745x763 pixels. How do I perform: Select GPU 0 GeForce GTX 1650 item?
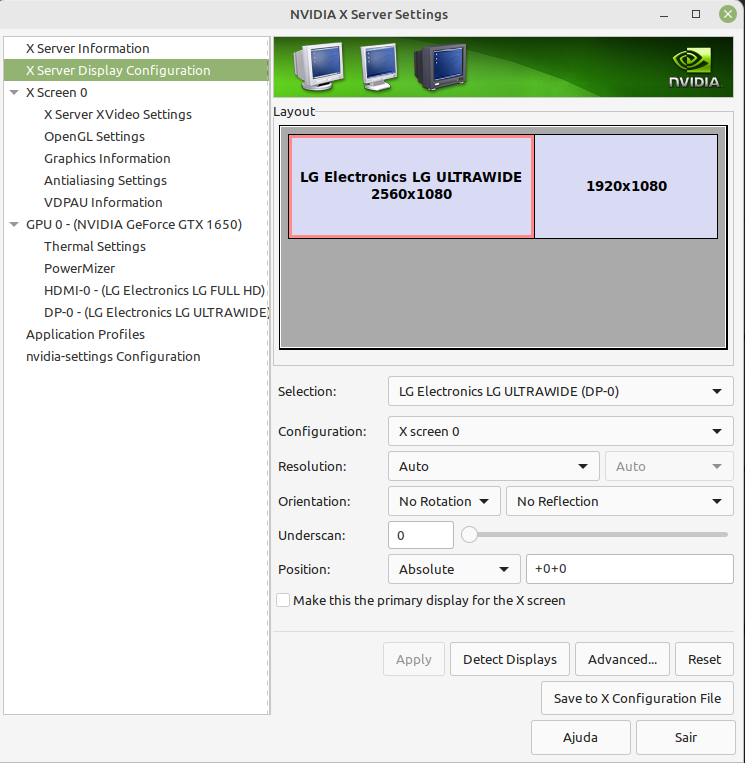134,224
